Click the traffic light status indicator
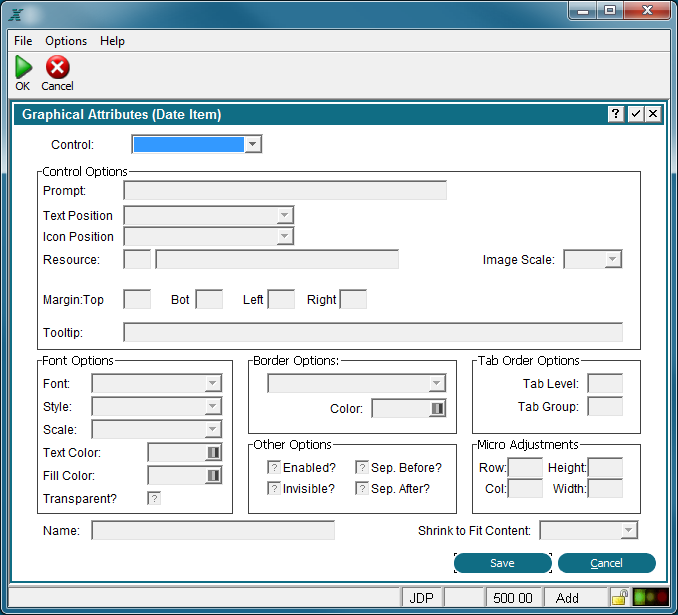Viewport: 678px width, 615px height. point(650,598)
